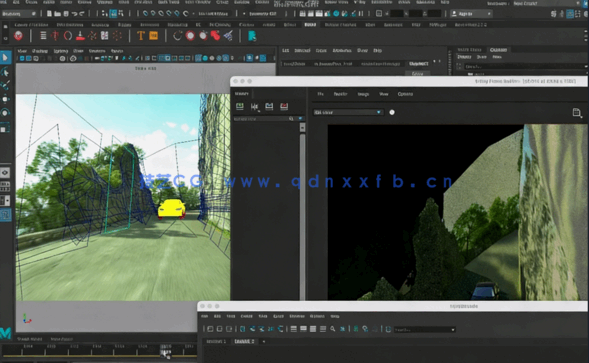Click the Save Scene icon in status line

pos(66,14)
